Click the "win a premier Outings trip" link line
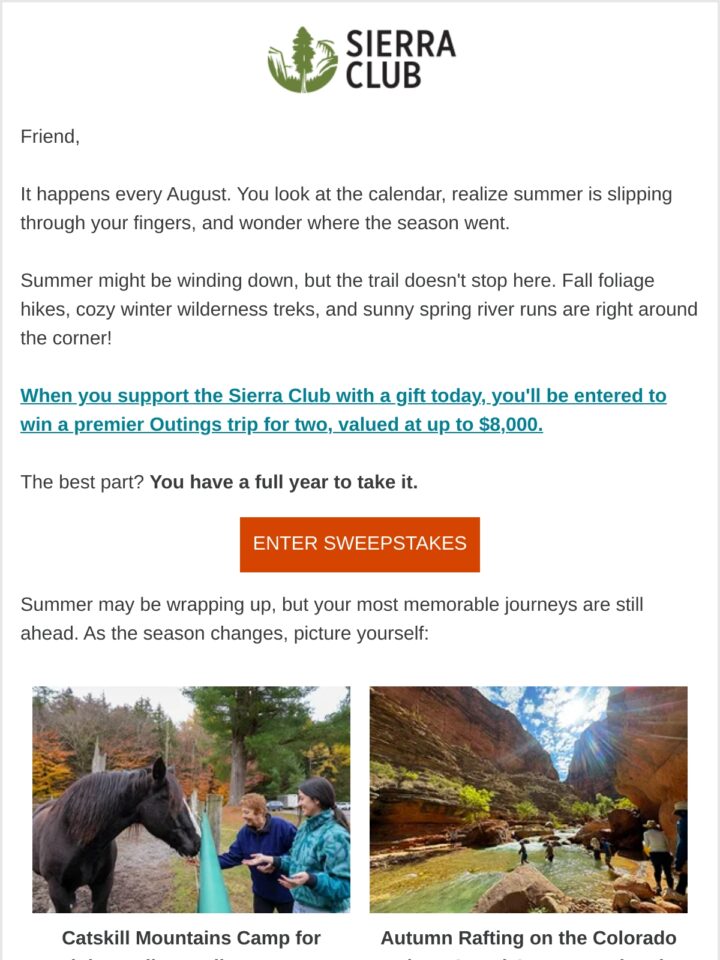720x960 pixels. click(281, 424)
